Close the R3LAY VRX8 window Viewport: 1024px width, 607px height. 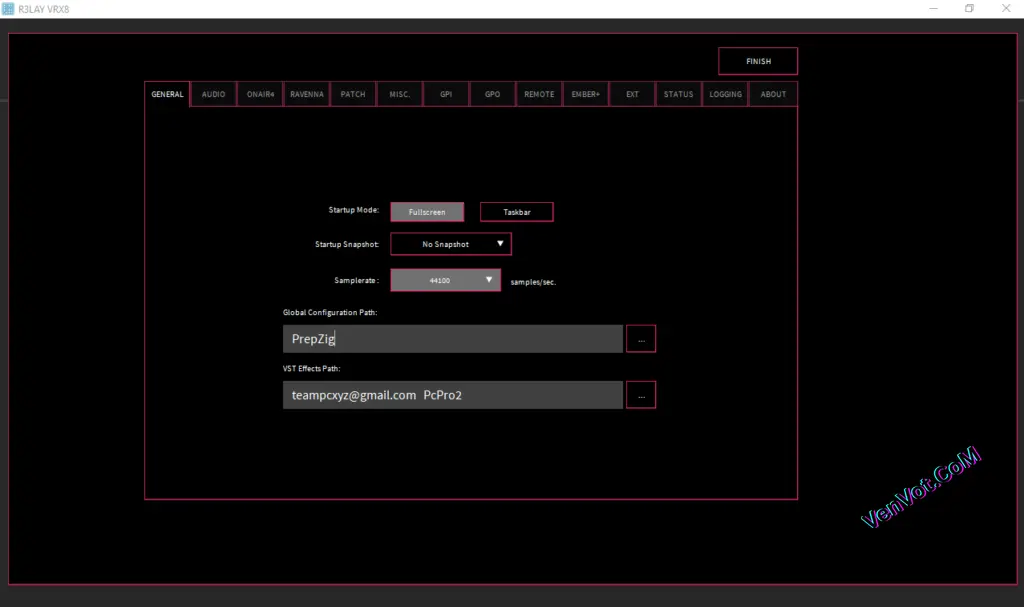pos(1006,8)
